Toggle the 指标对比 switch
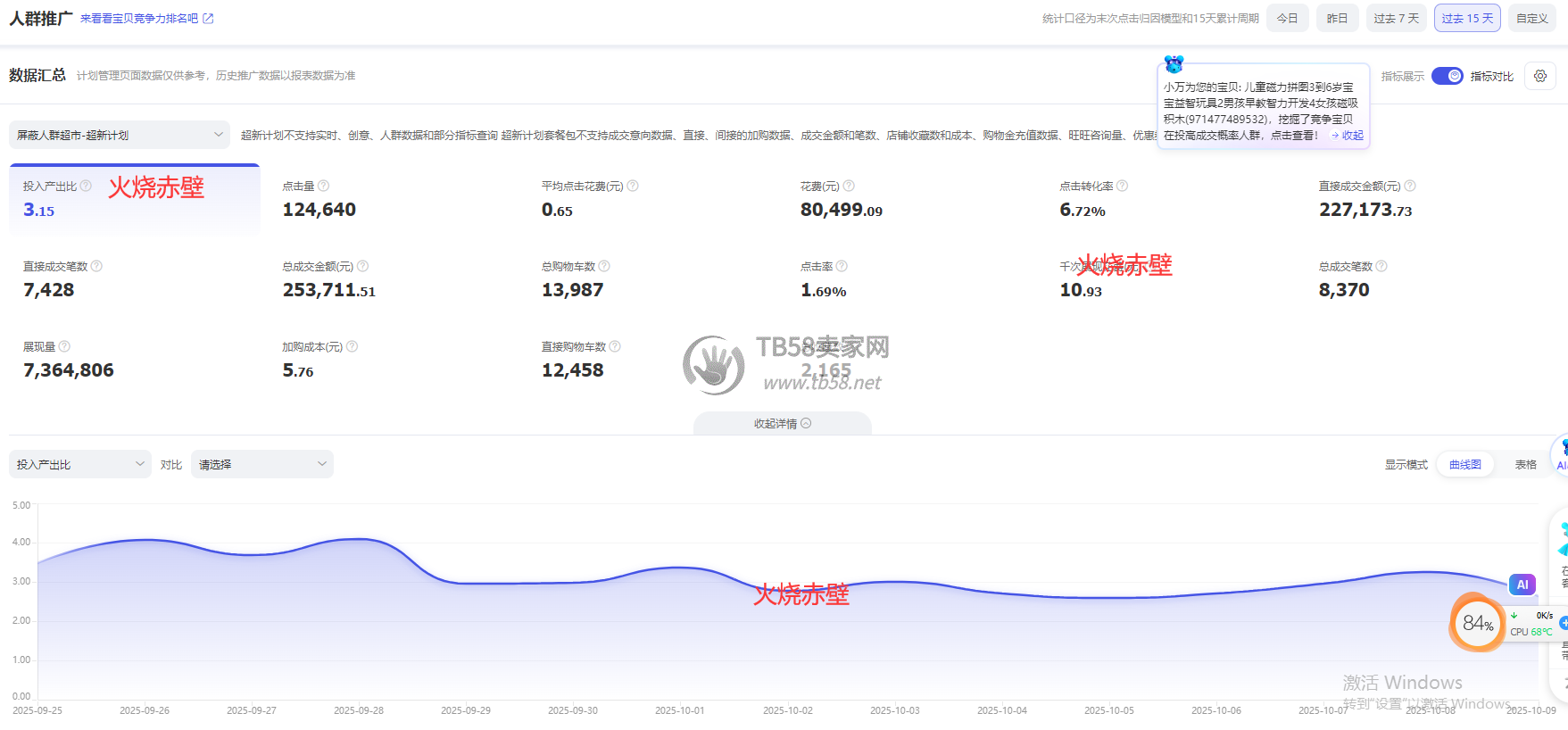This screenshot has height=730, width=1568. [1447, 77]
